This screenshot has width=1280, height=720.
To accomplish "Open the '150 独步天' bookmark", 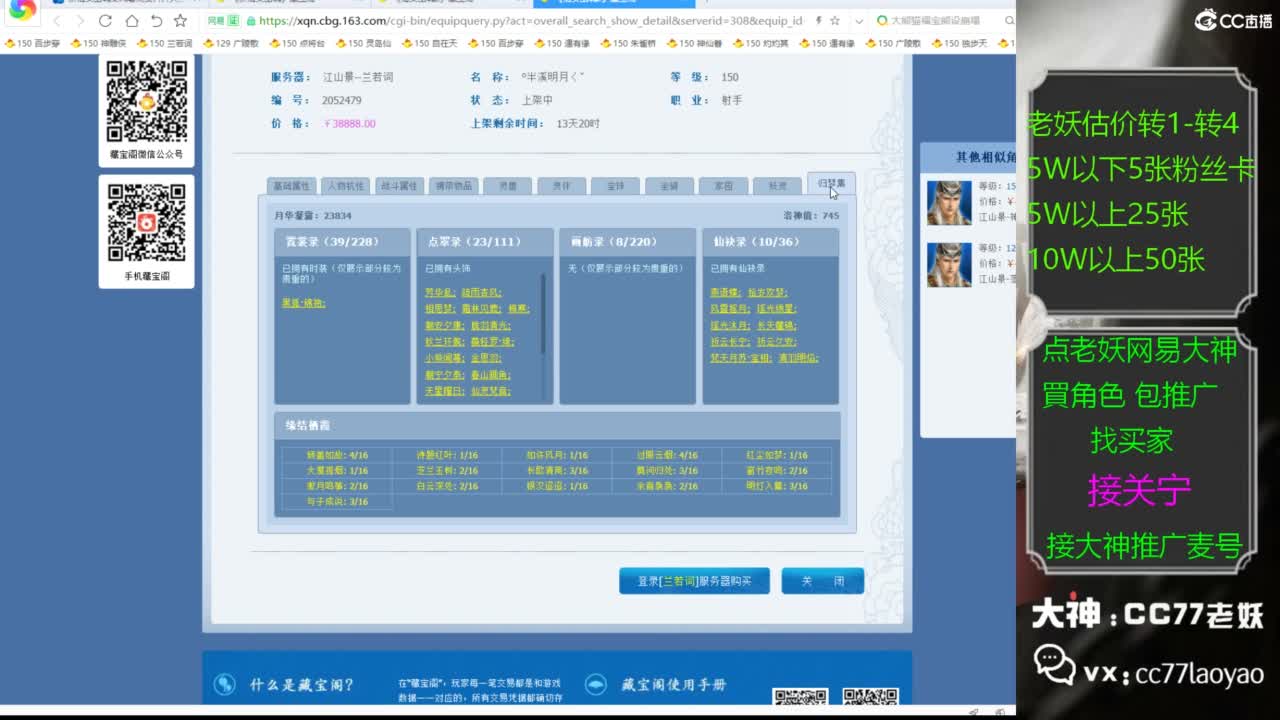I will (x=959, y=43).
